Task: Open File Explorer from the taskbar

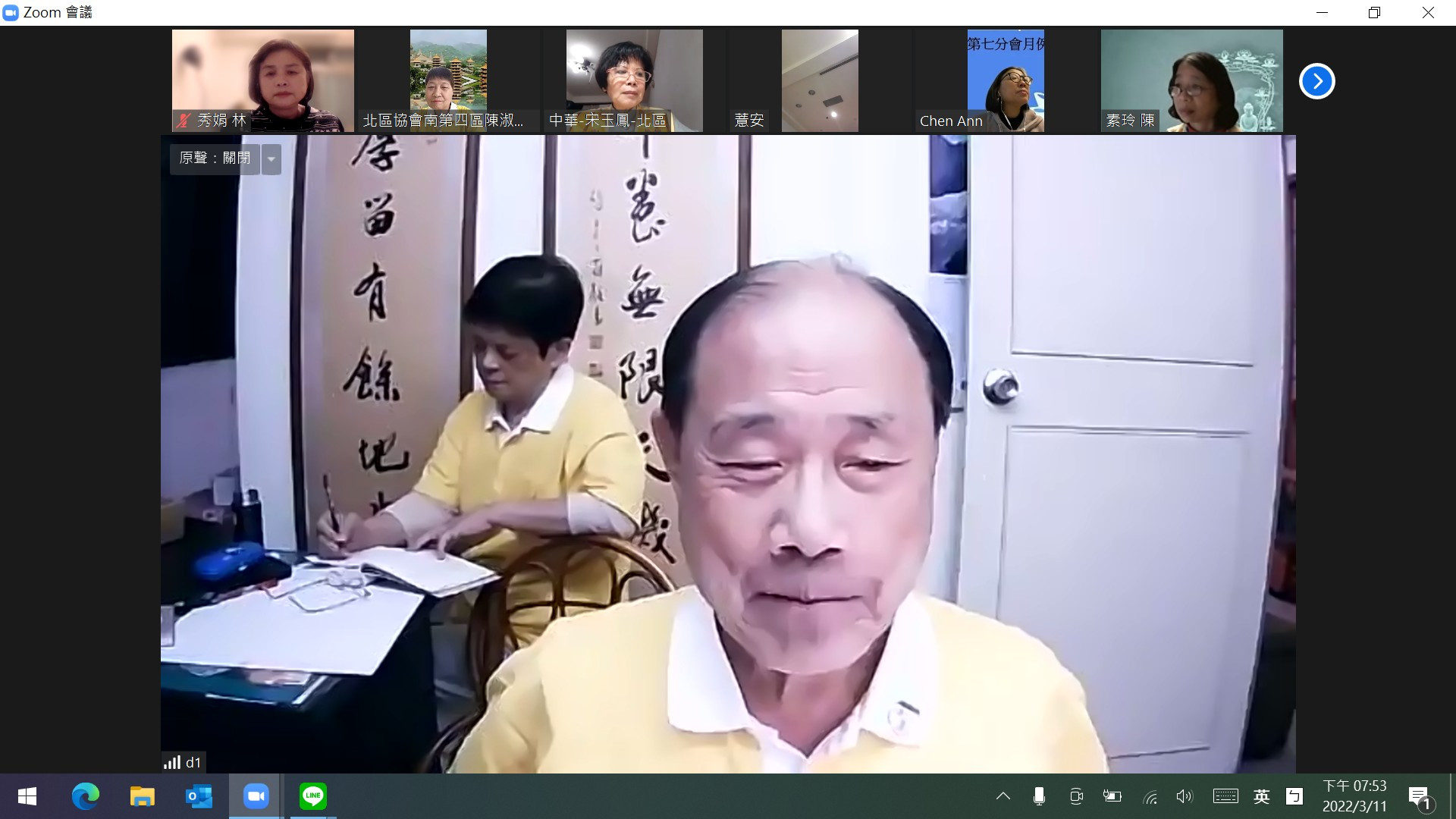Action: 142,796
